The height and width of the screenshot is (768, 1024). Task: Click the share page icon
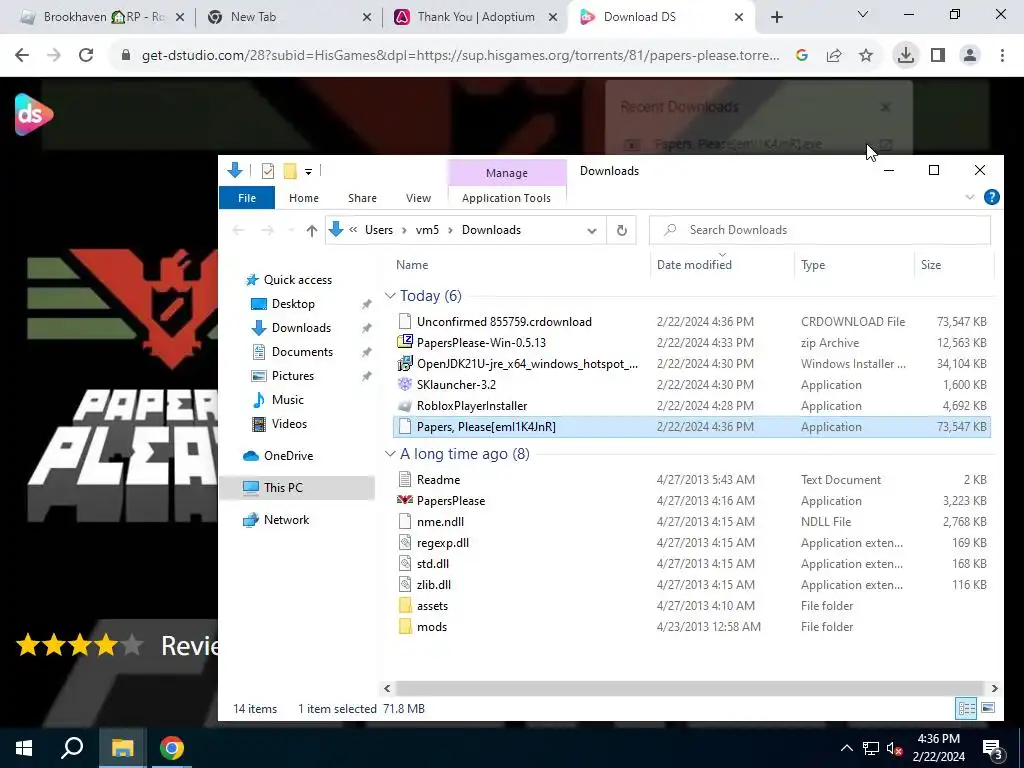coord(834,56)
